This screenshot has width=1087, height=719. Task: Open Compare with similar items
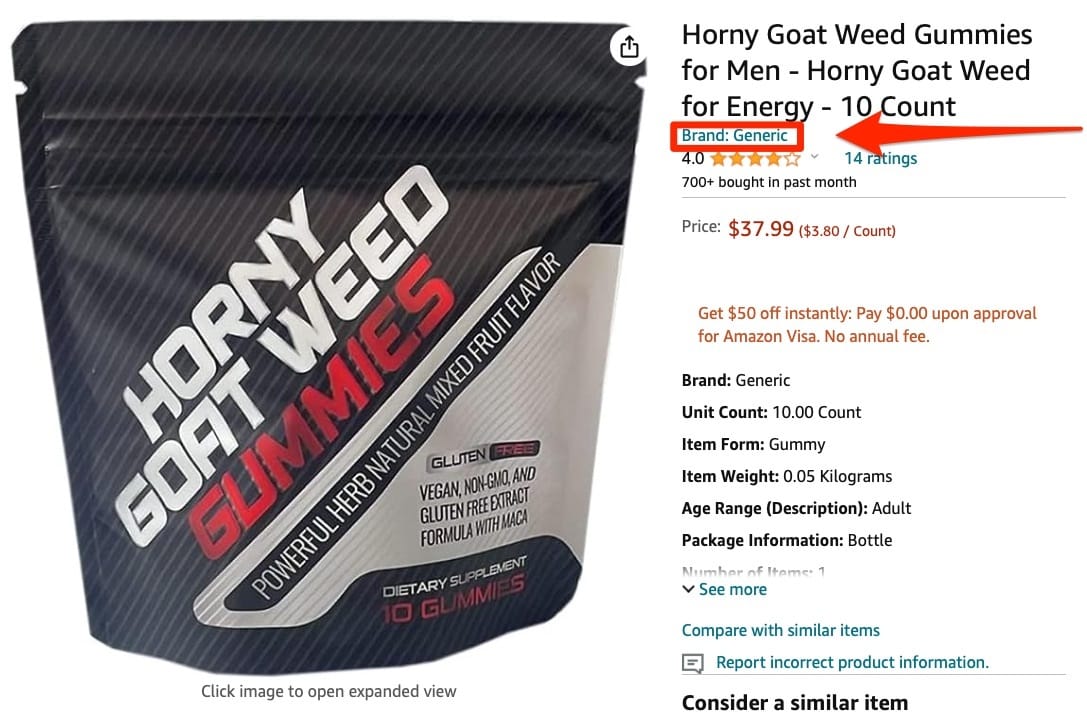point(781,630)
